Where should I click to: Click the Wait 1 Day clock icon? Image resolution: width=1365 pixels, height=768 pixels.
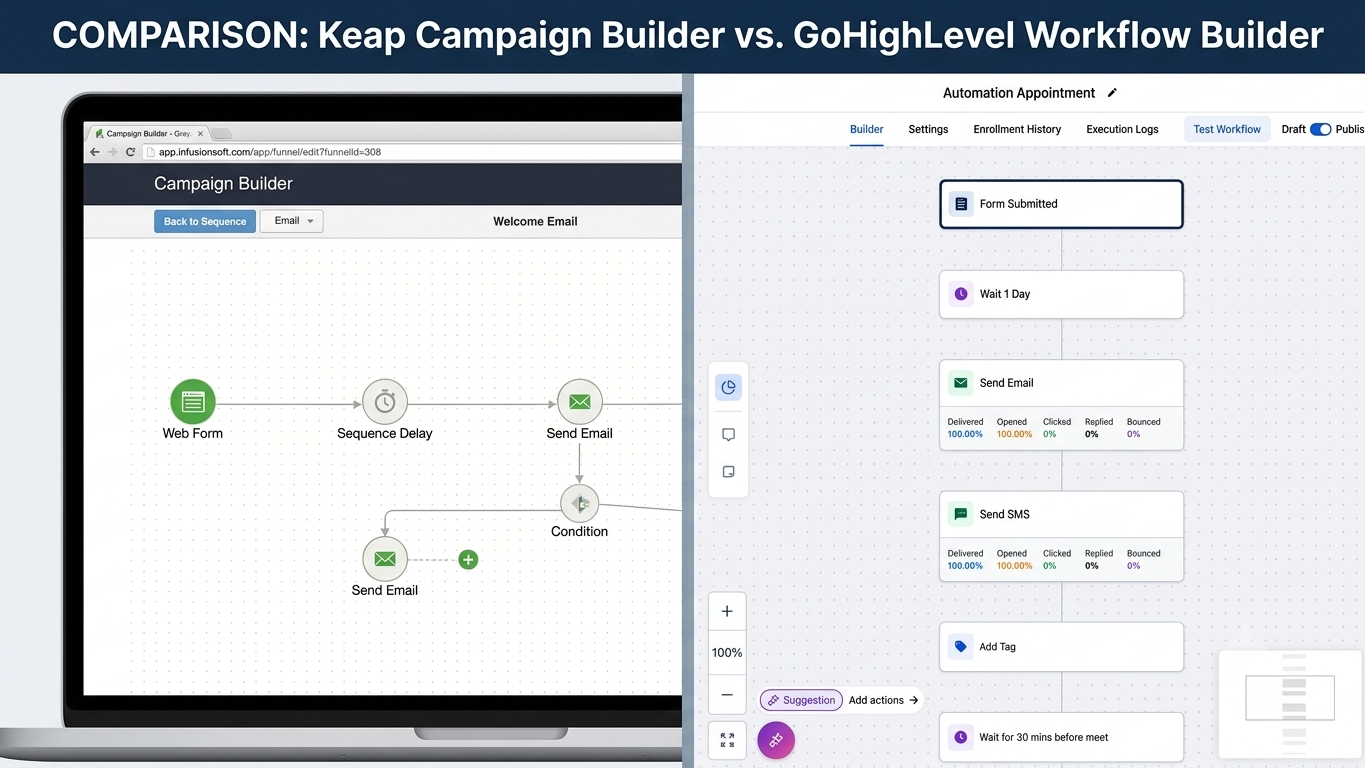click(961, 294)
